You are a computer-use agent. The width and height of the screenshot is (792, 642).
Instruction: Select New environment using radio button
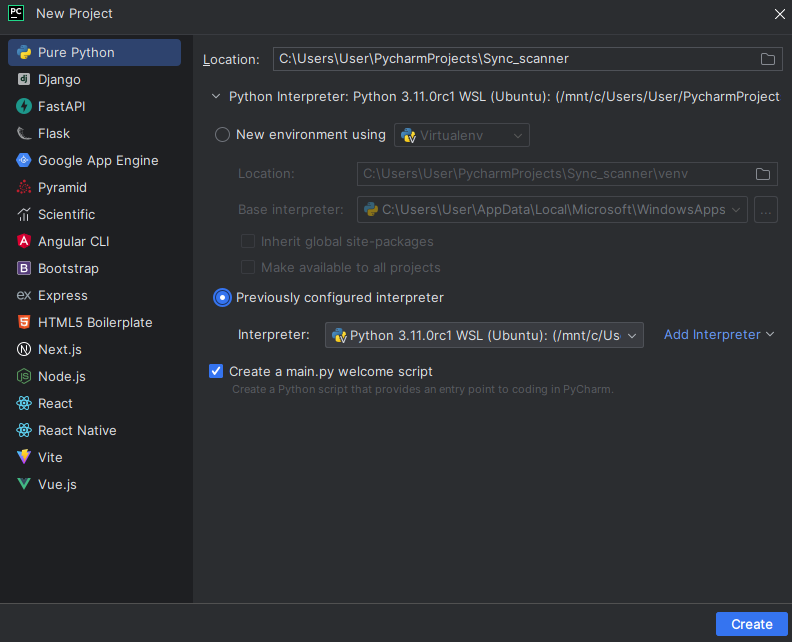pos(222,135)
